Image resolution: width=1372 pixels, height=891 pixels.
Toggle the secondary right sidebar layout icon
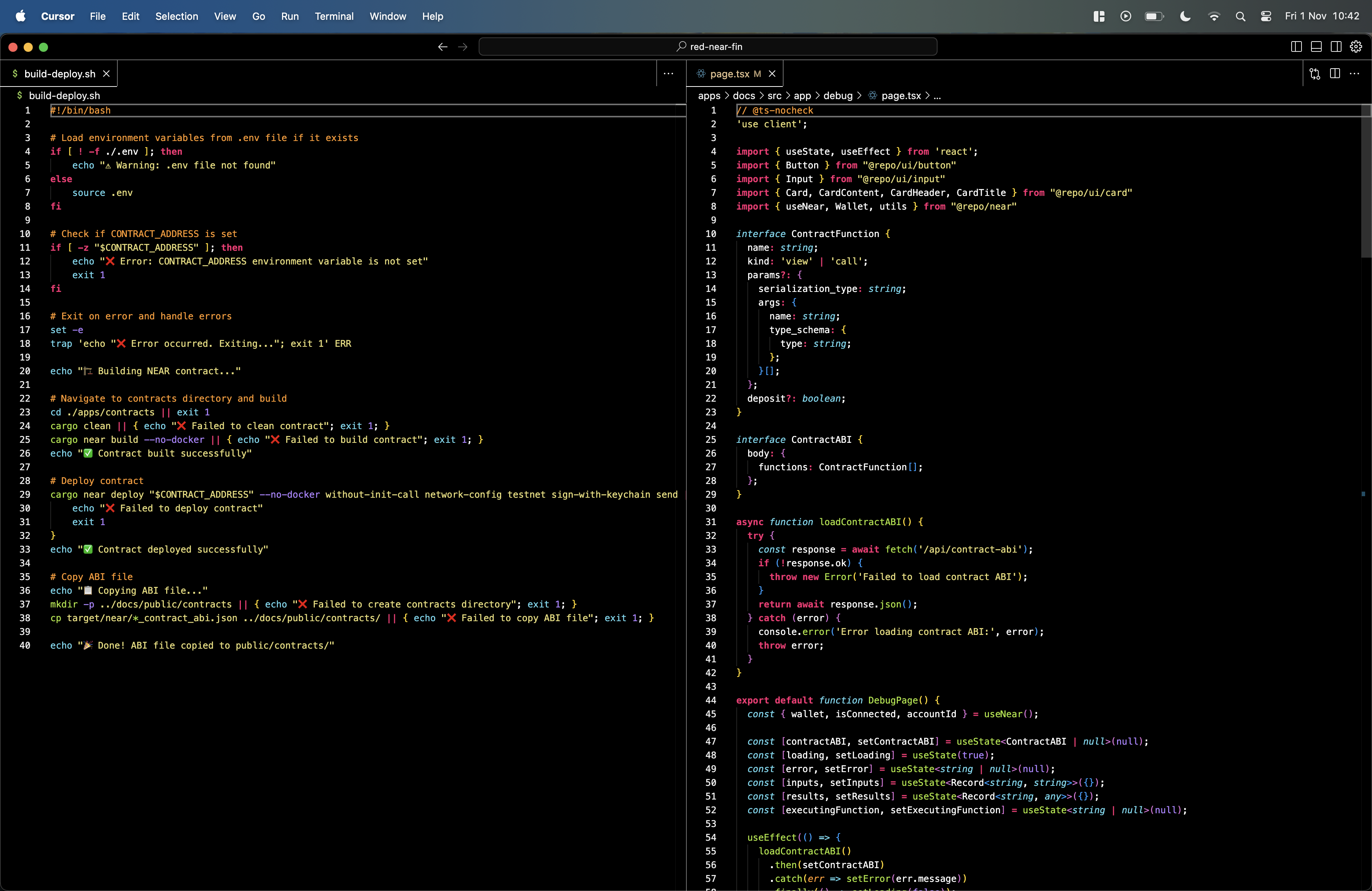coord(1336,46)
